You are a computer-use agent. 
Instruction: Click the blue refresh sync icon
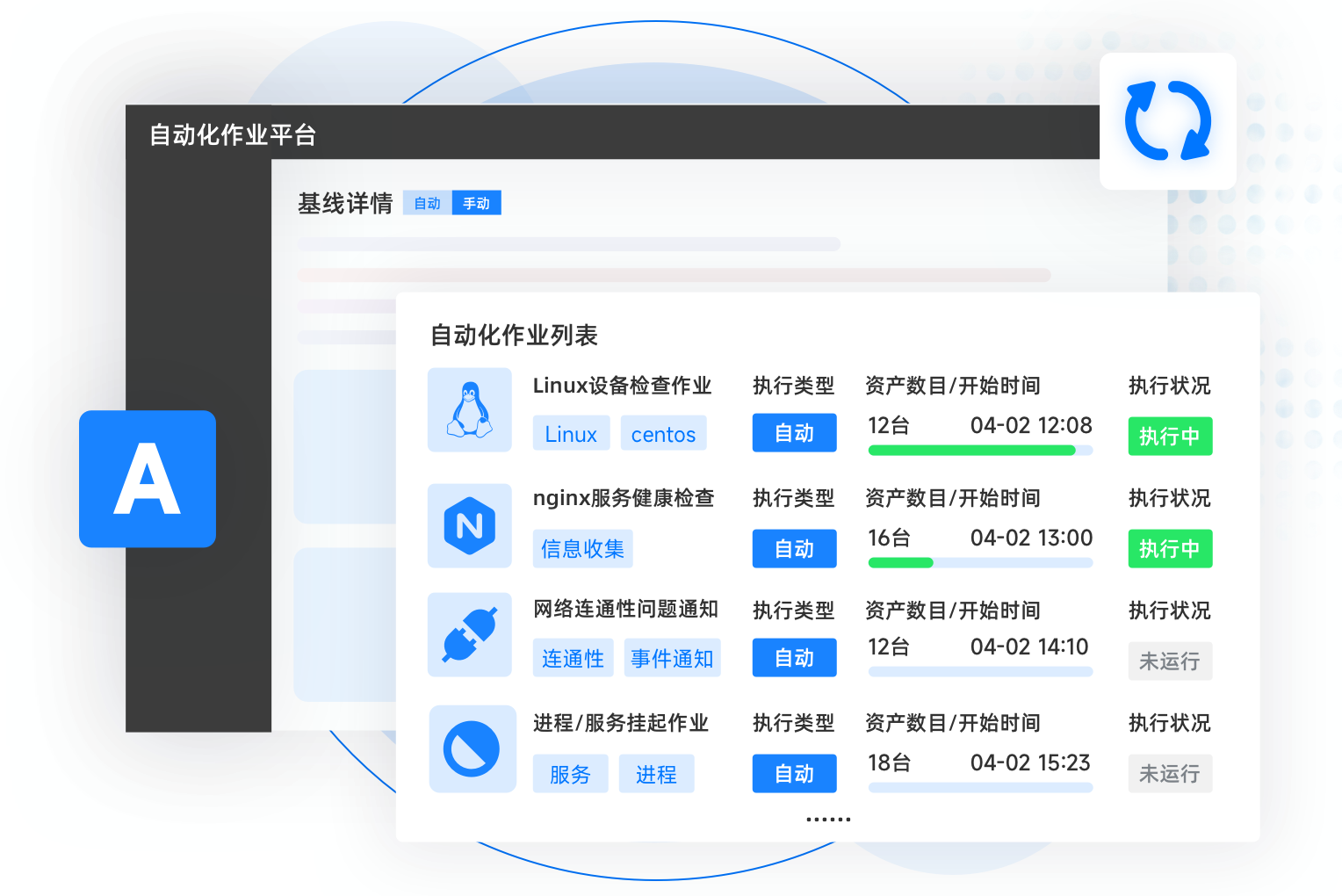click(1167, 121)
